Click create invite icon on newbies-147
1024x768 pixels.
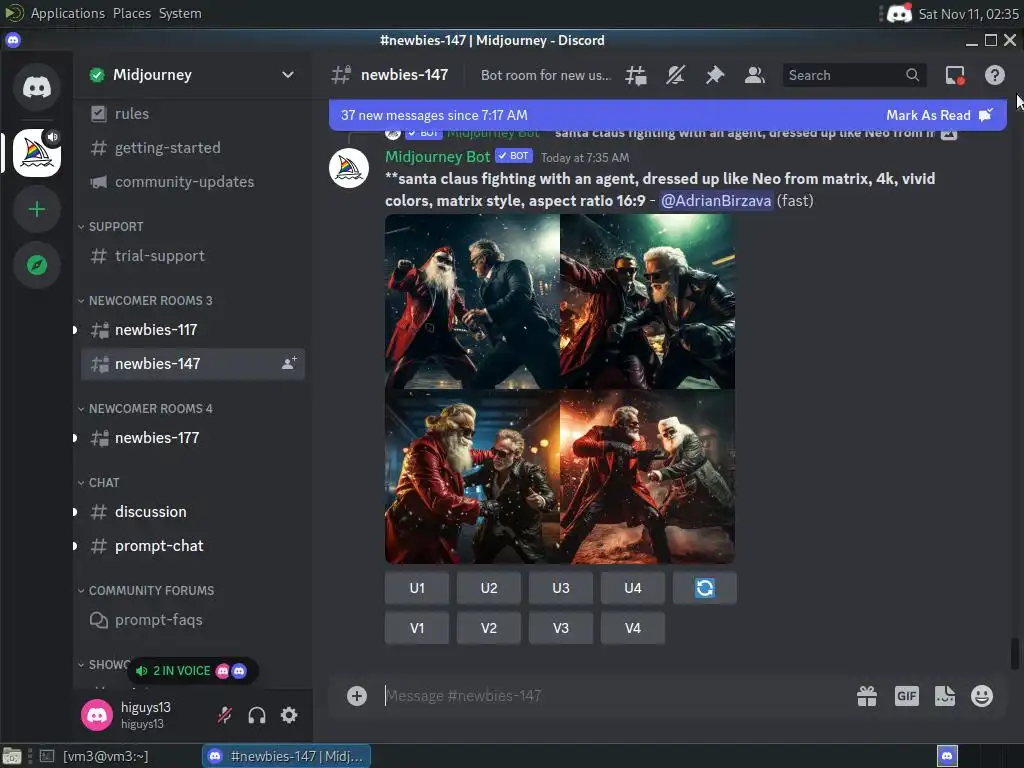[x=289, y=363]
